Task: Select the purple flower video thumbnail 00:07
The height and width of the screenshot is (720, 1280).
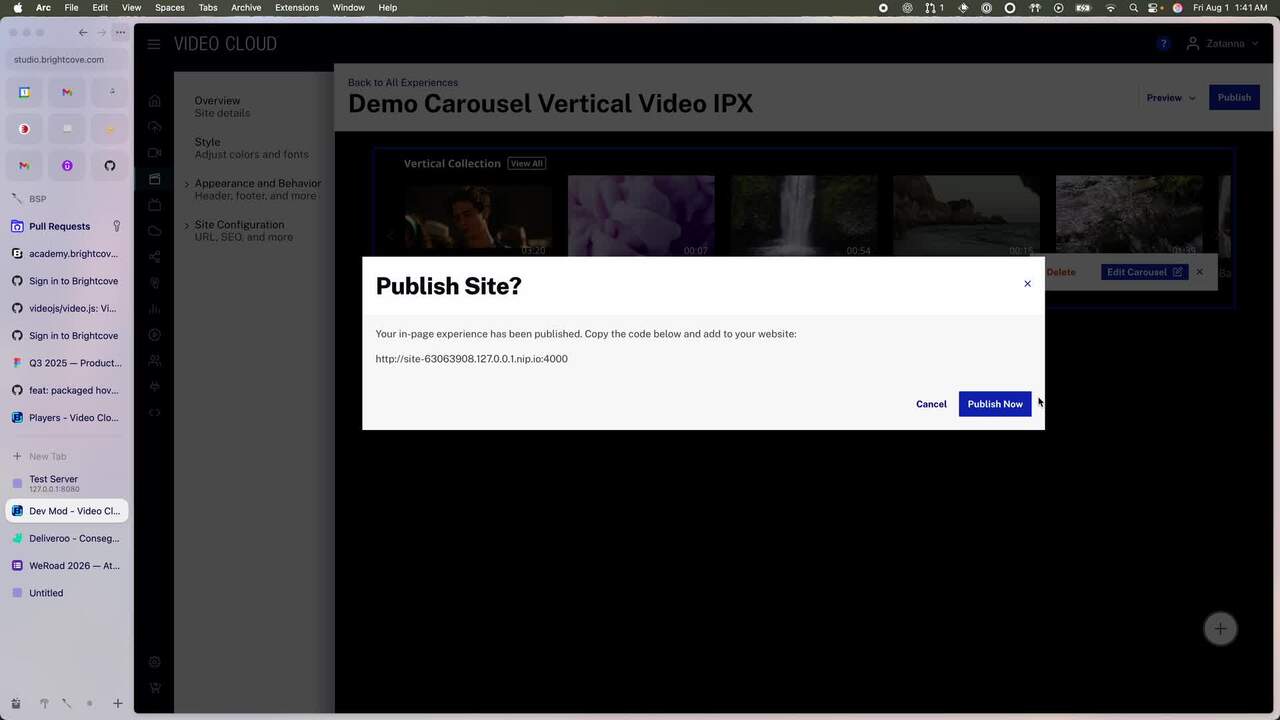Action: (641, 217)
